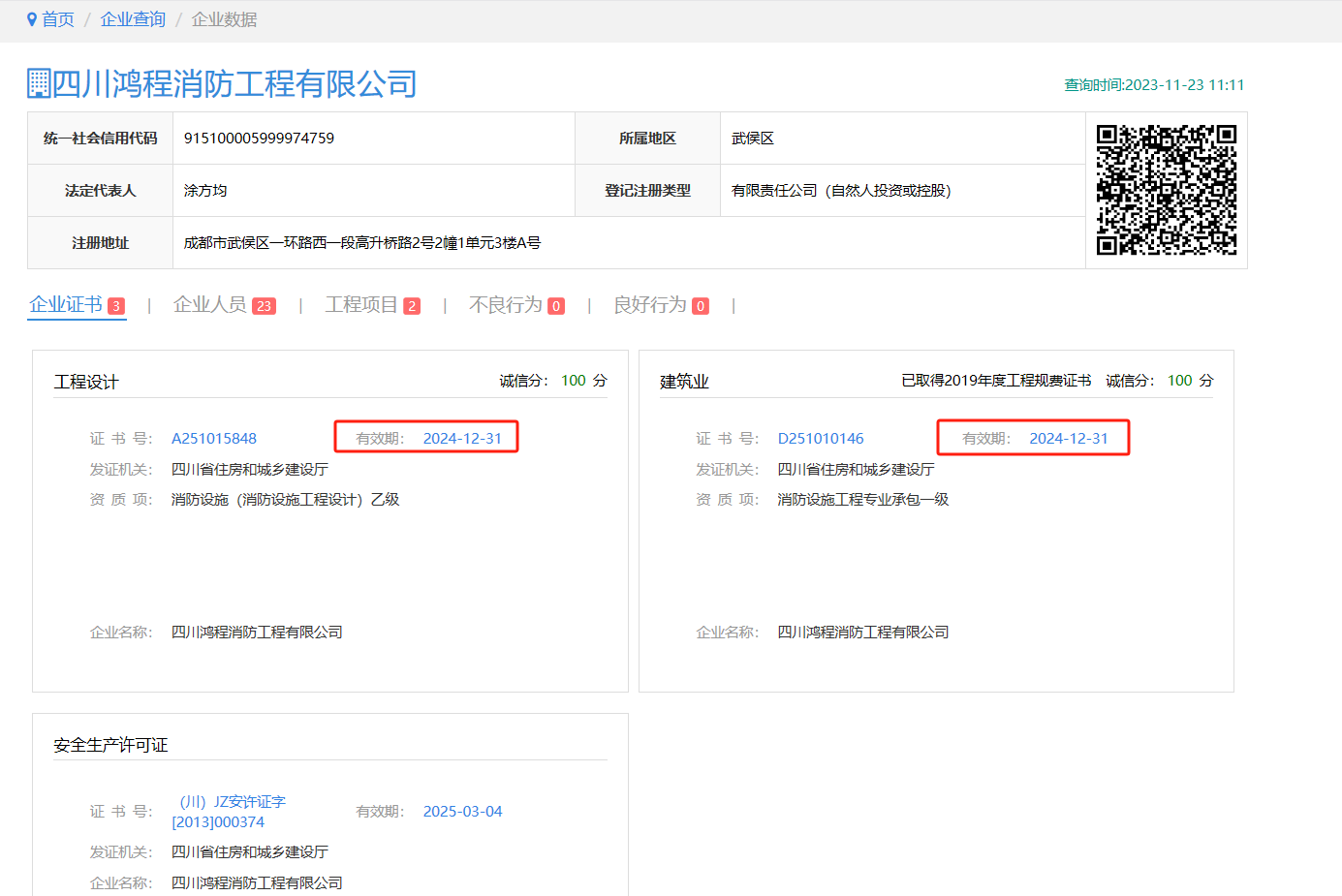The width and height of the screenshot is (1342, 896).
Task: Click the location pin icon beside 首页
Action: pos(32,19)
